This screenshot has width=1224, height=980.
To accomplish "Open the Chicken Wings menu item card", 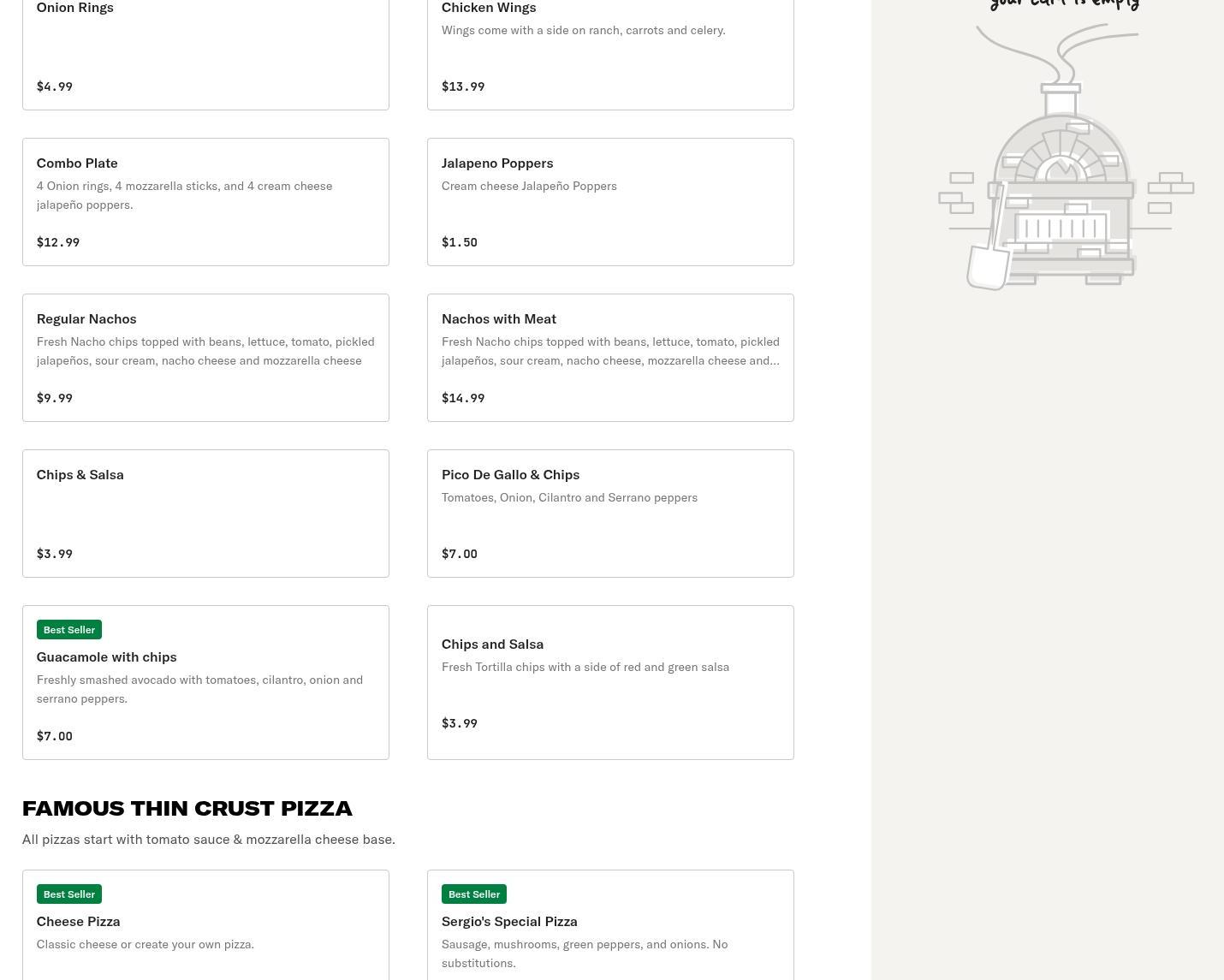I will 610,55.
